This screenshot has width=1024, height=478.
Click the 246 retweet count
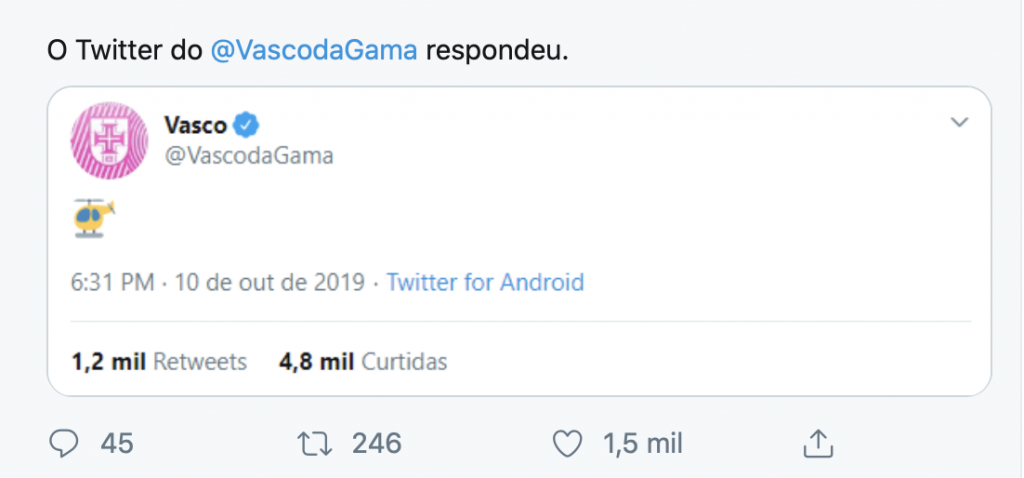click(x=377, y=444)
